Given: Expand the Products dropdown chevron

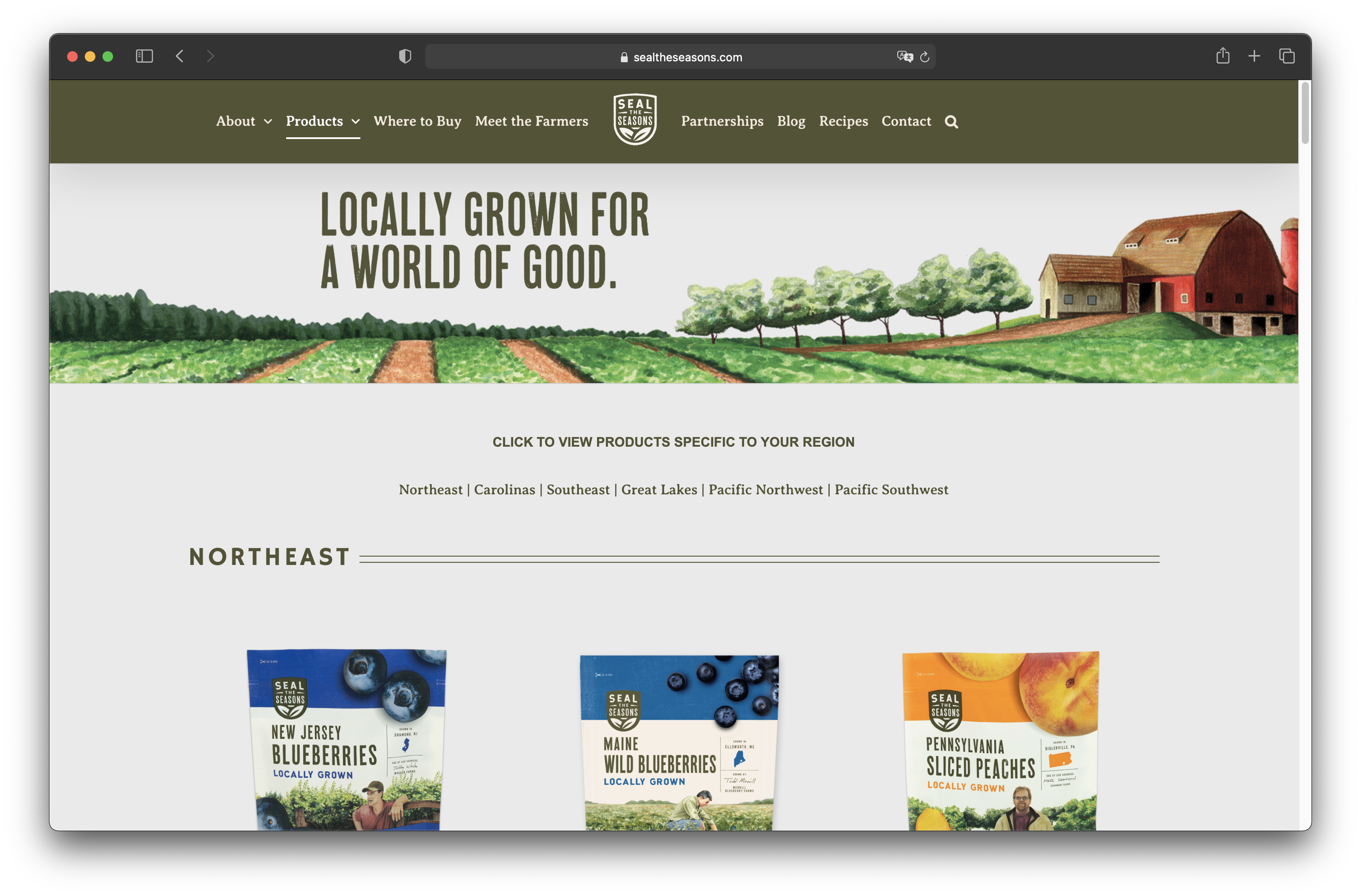Looking at the screenshot, I should [x=355, y=122].
